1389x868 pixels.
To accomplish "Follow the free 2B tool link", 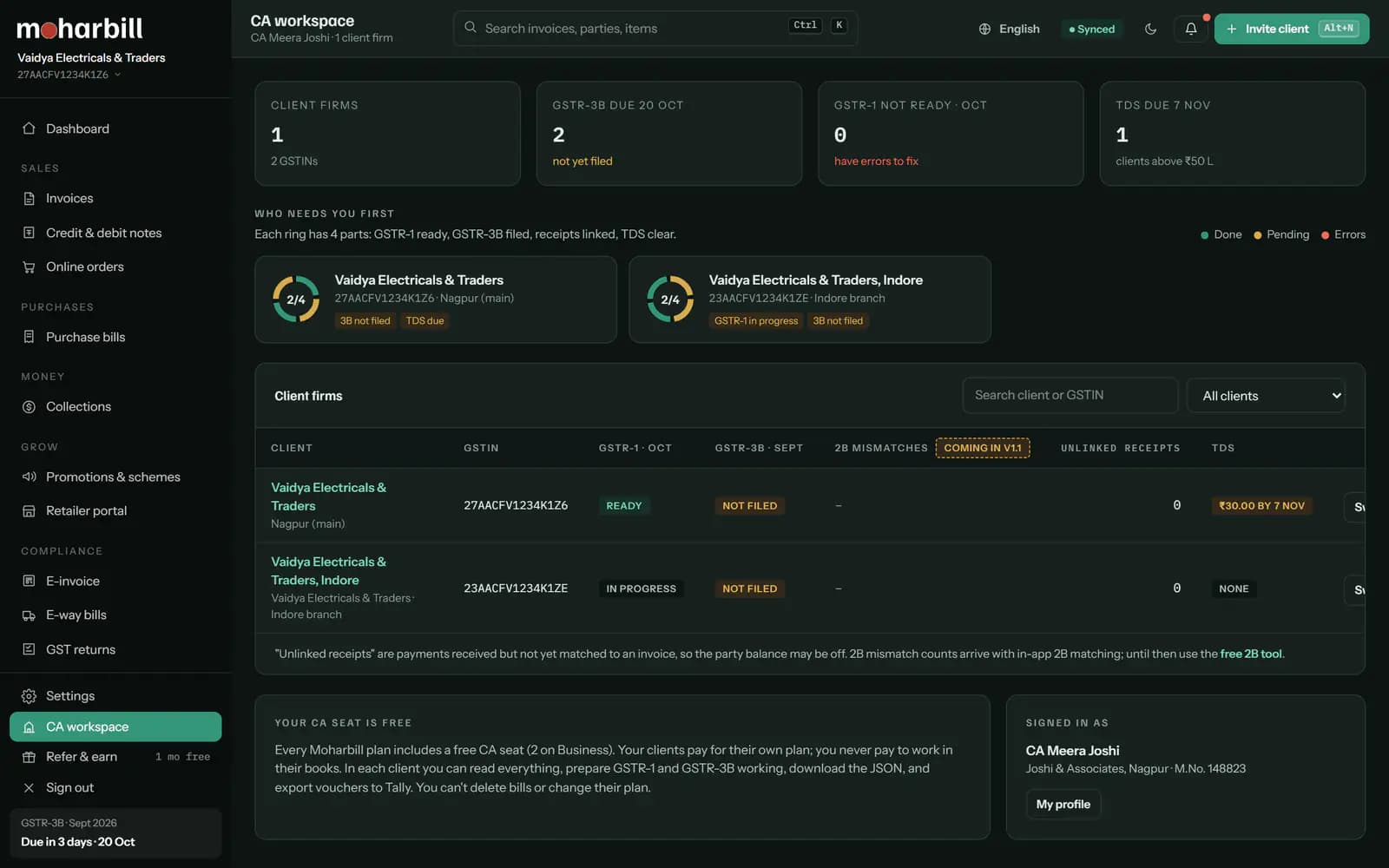I will [x=1251, y=654].
